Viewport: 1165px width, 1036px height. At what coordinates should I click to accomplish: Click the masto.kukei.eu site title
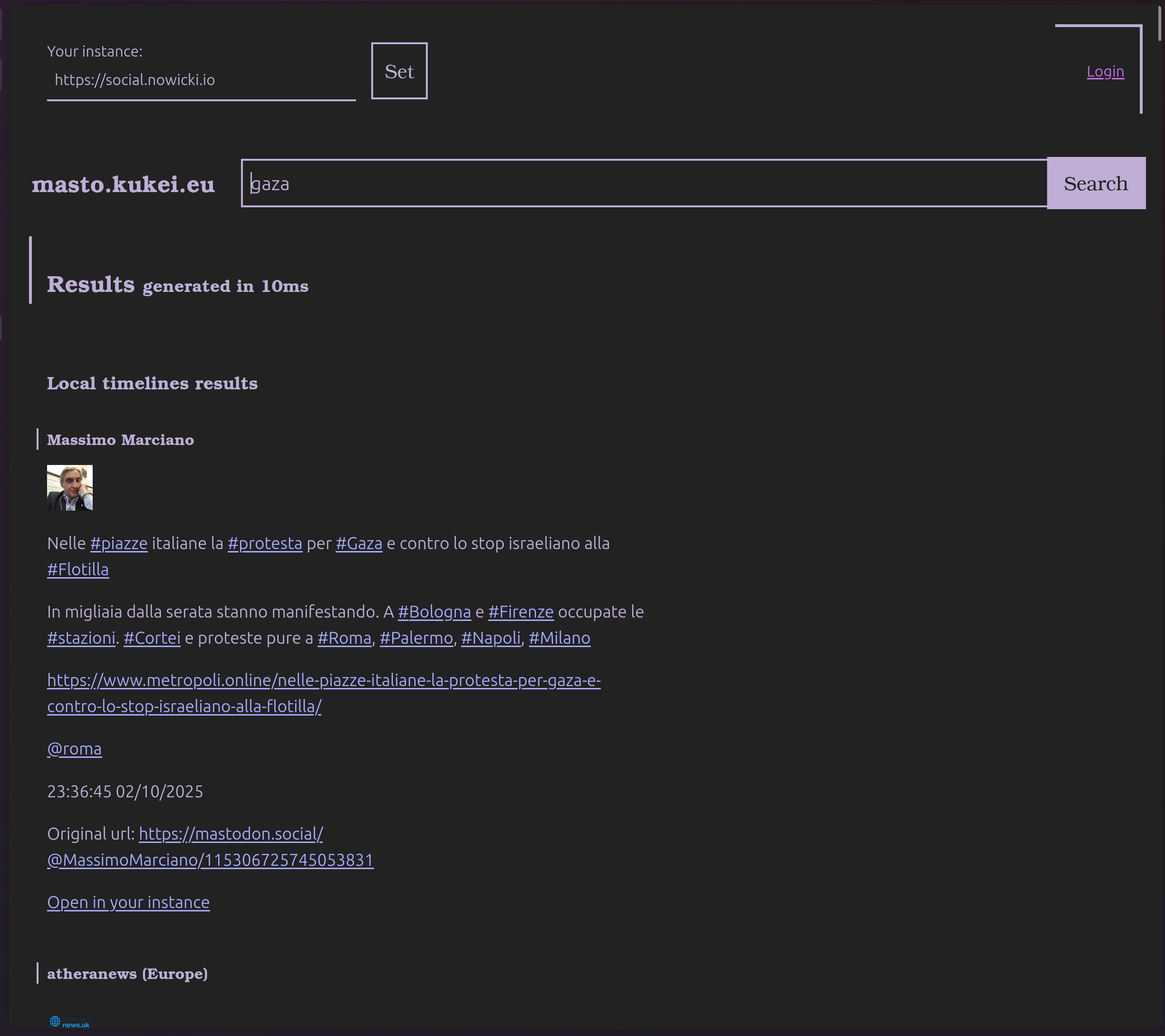(x=123, y=184)
